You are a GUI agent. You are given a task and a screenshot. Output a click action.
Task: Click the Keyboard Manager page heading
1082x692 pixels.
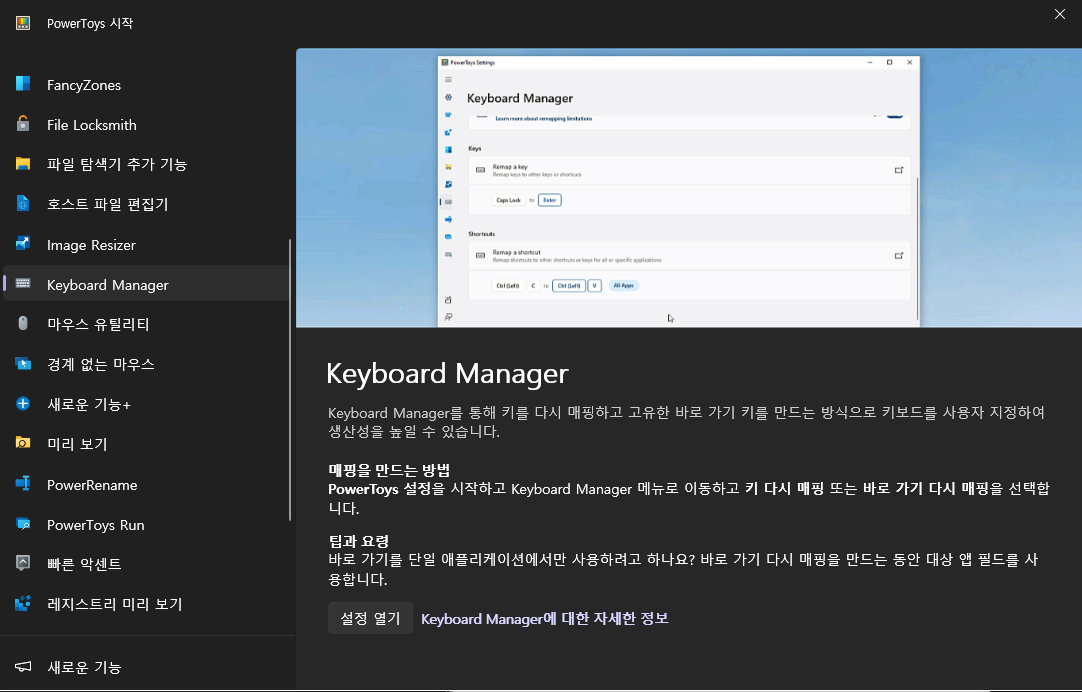click(447, 373)
